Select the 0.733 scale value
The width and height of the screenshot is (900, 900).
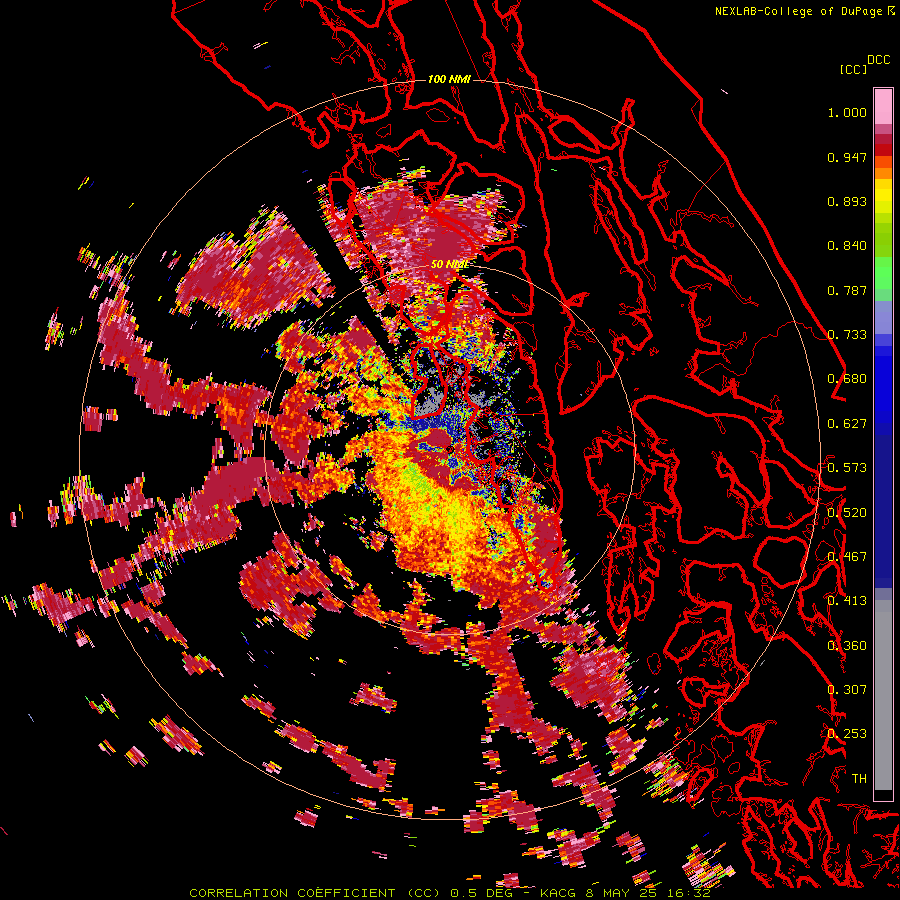click(847, 335)
